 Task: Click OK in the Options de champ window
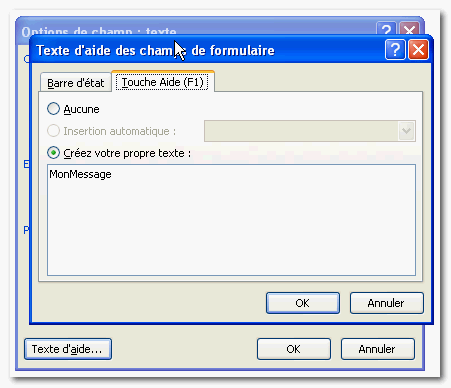294,349
